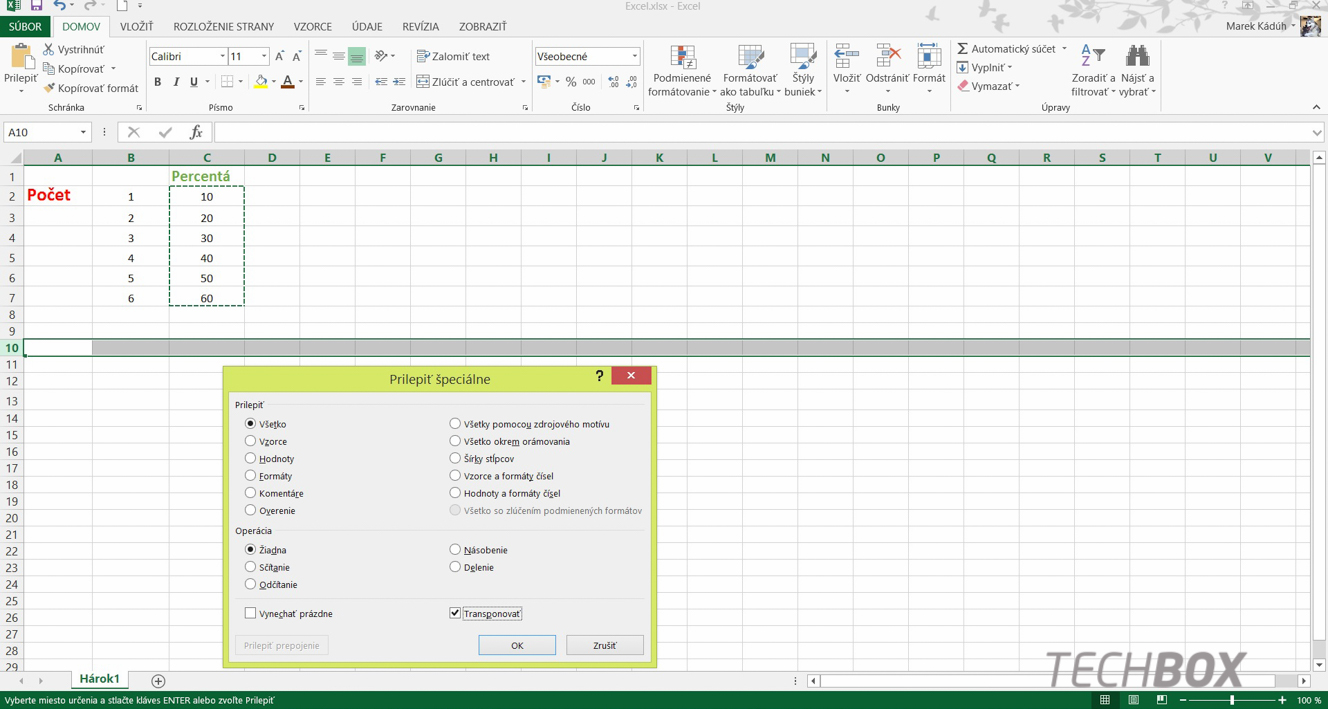This screenshot has height=709, width=1328.
Task: Click in the formula bar input
Action: click(765, 132)
